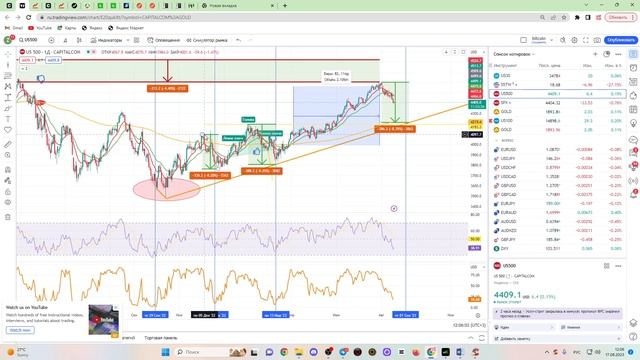640x360 pixels.
Task: Toggle hide all drawings eye icon
Action: point(8,202)
